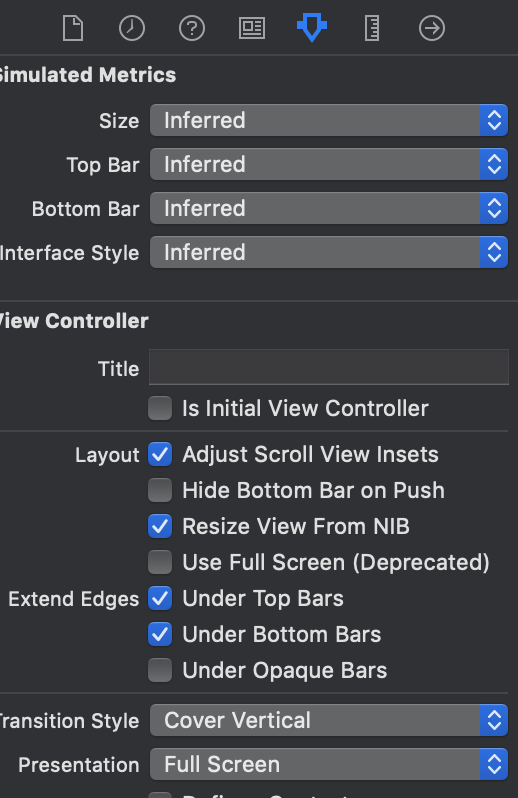Image resolution: width=518 pixels, height=798 pixels.
Task: Show the History inspector clock icon
Action: click(x=132, y=28)
